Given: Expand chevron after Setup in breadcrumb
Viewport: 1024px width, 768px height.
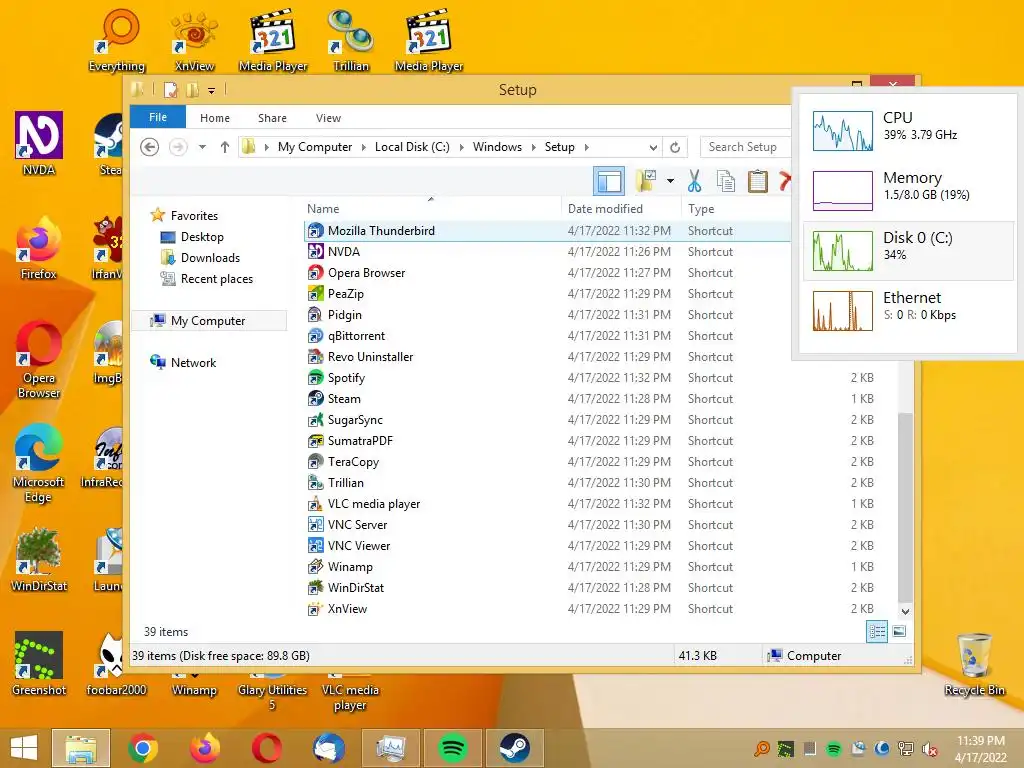Looking at the screenshot, I should click(586, 147).
